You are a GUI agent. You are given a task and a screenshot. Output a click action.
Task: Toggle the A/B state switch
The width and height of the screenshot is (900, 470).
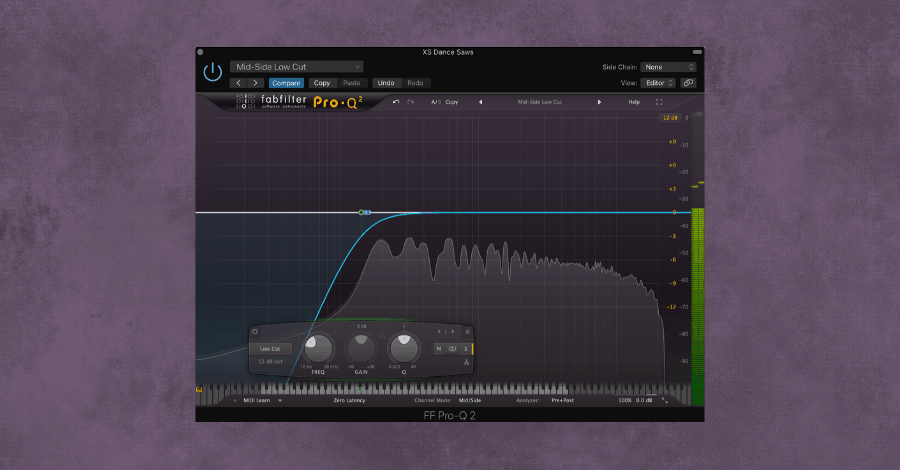point(436,102)
